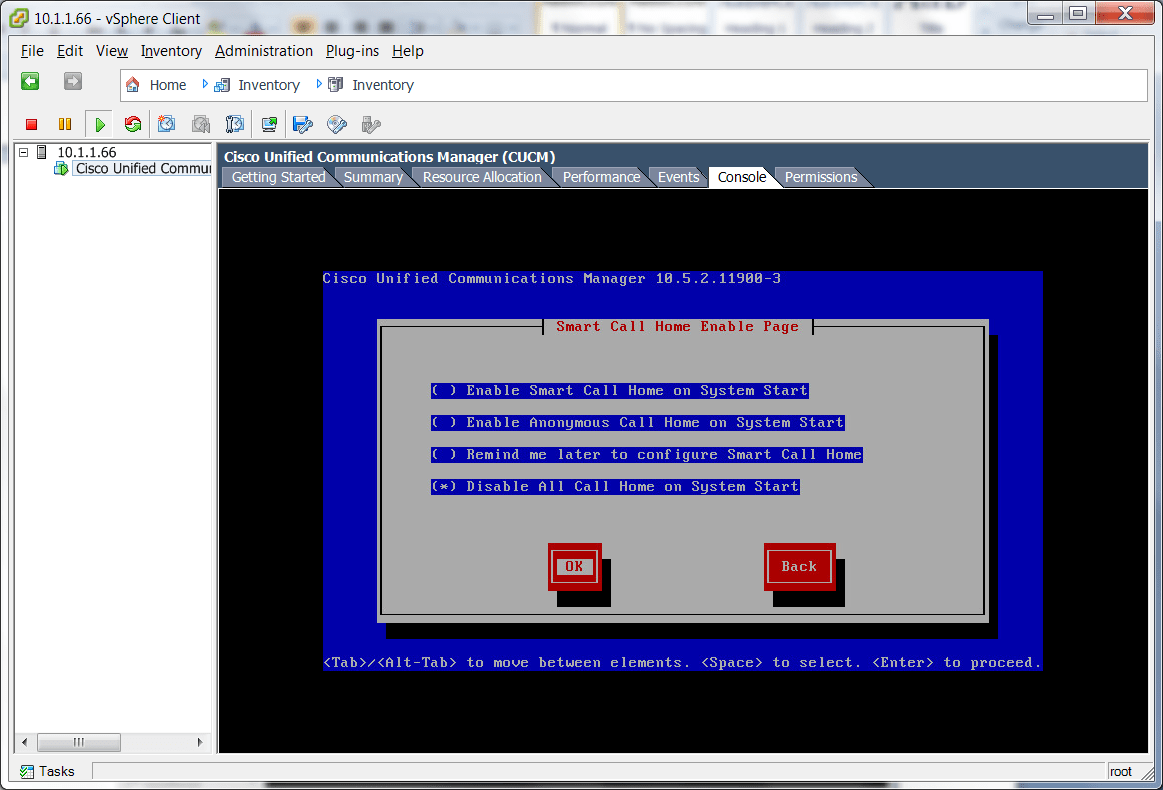Click the tree scrollbar left arrow
This screenshot has width=1163, height=790.
coord(24,743)
